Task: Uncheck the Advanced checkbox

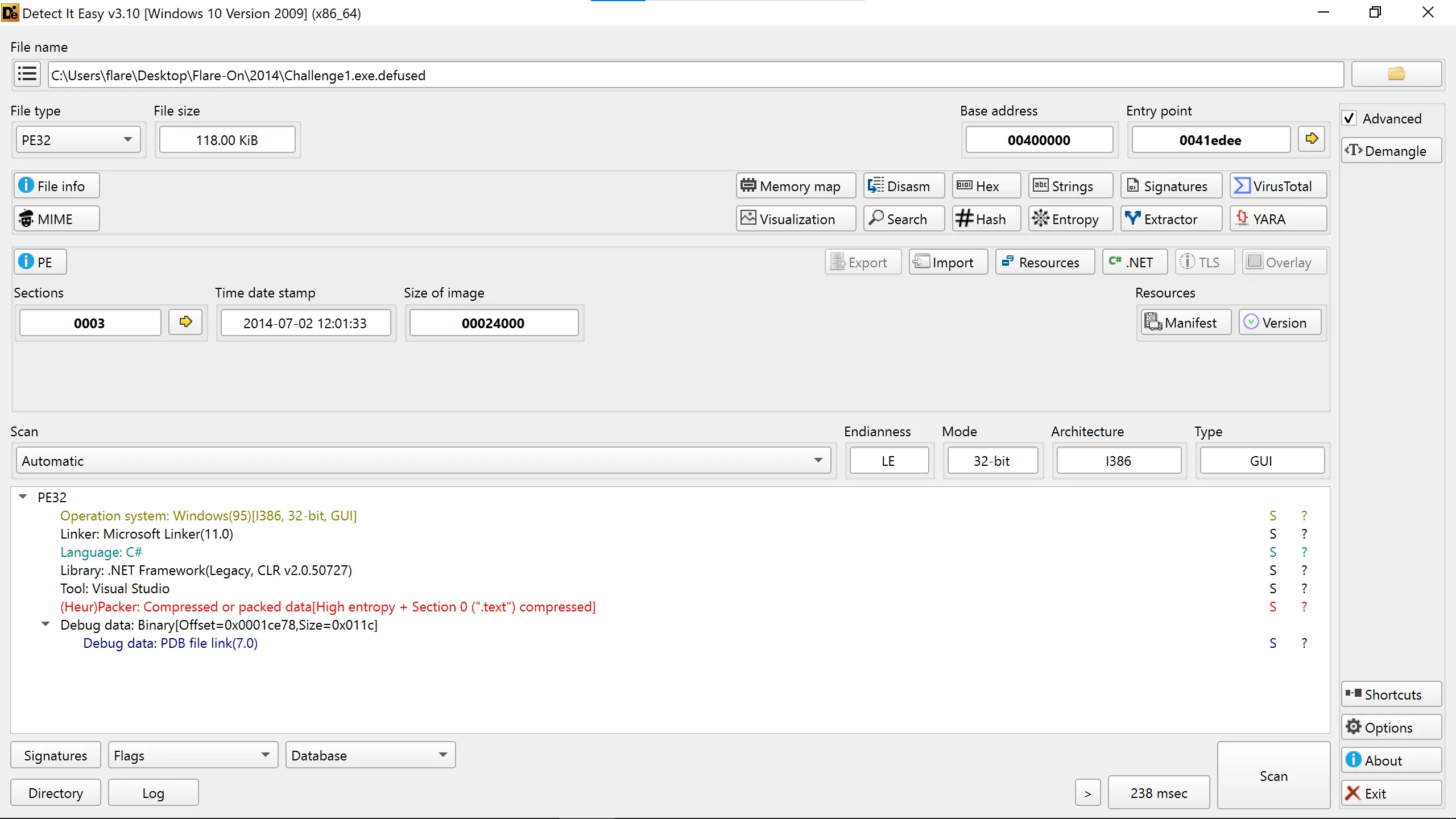Action: (x=1350, y=118)
